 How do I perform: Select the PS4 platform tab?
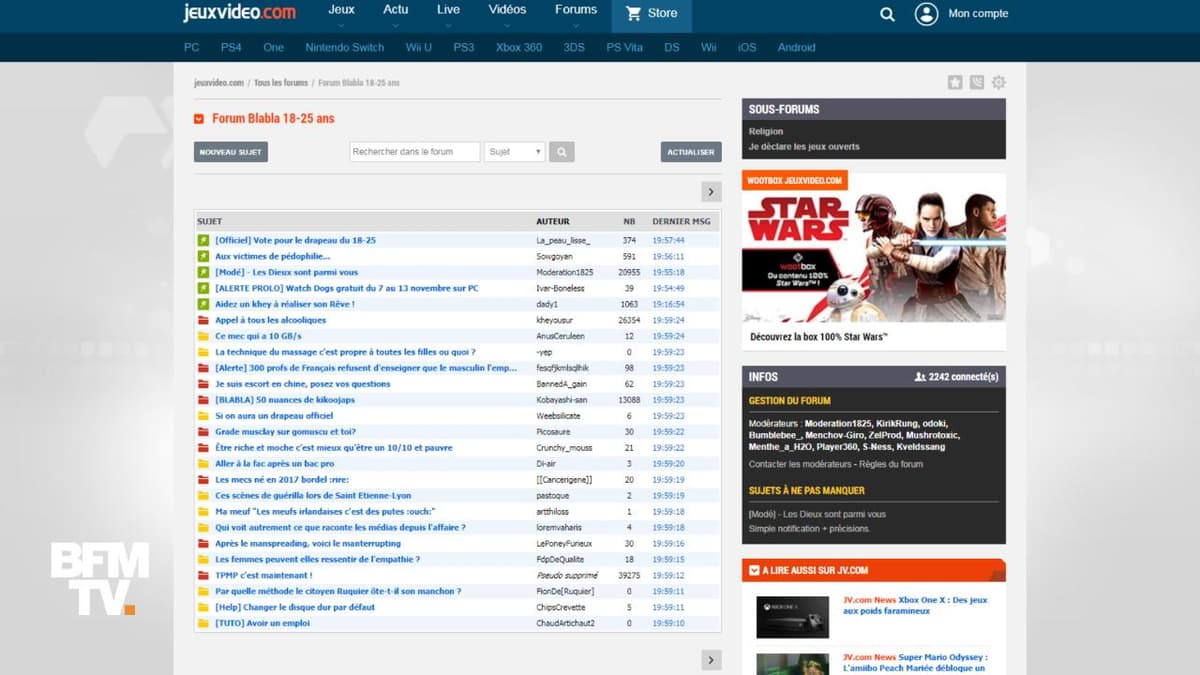click(231, 47)
